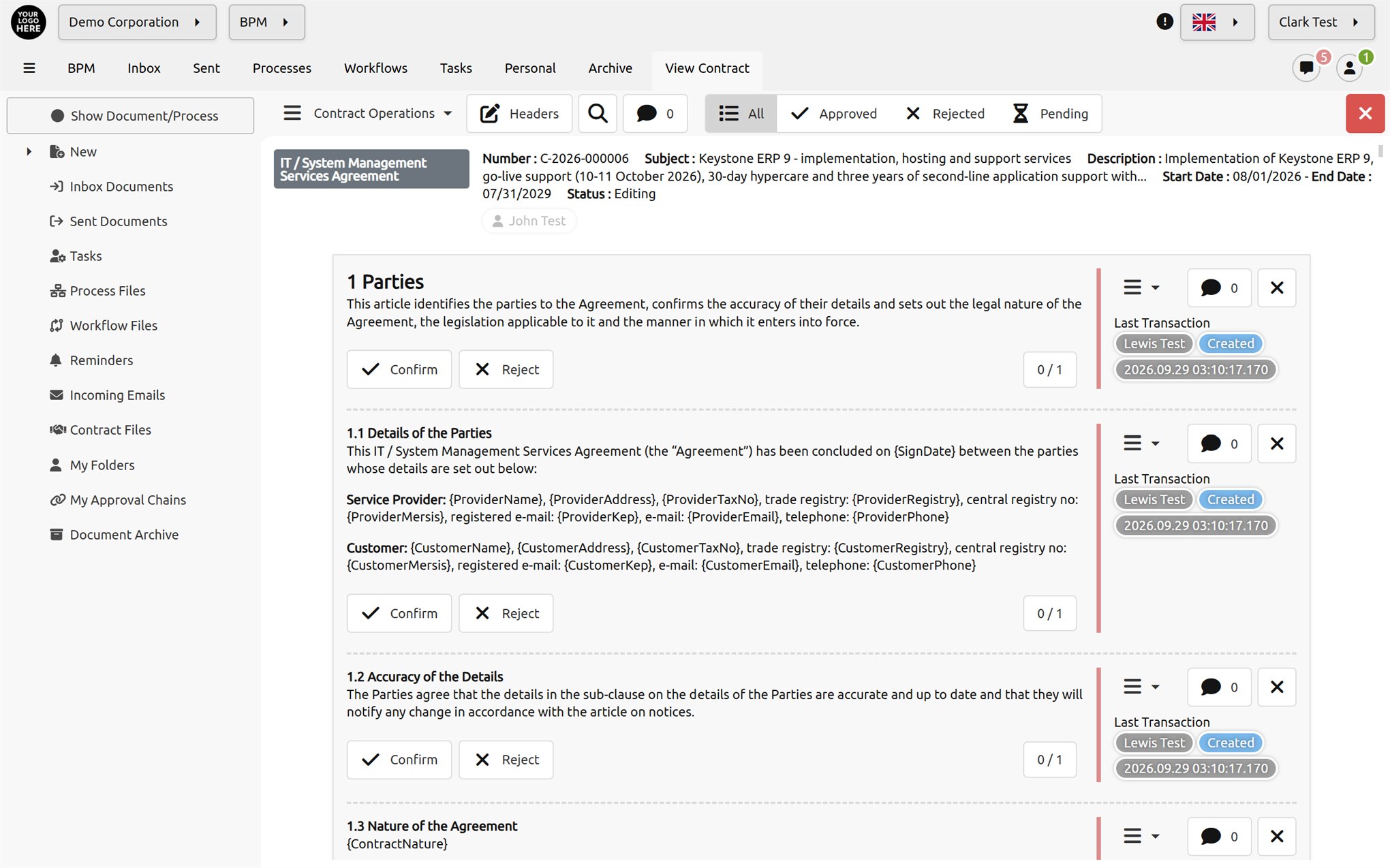The image size is (1390, 868).
Task: Open the language flag dropdown
Action: point(1217,22)
